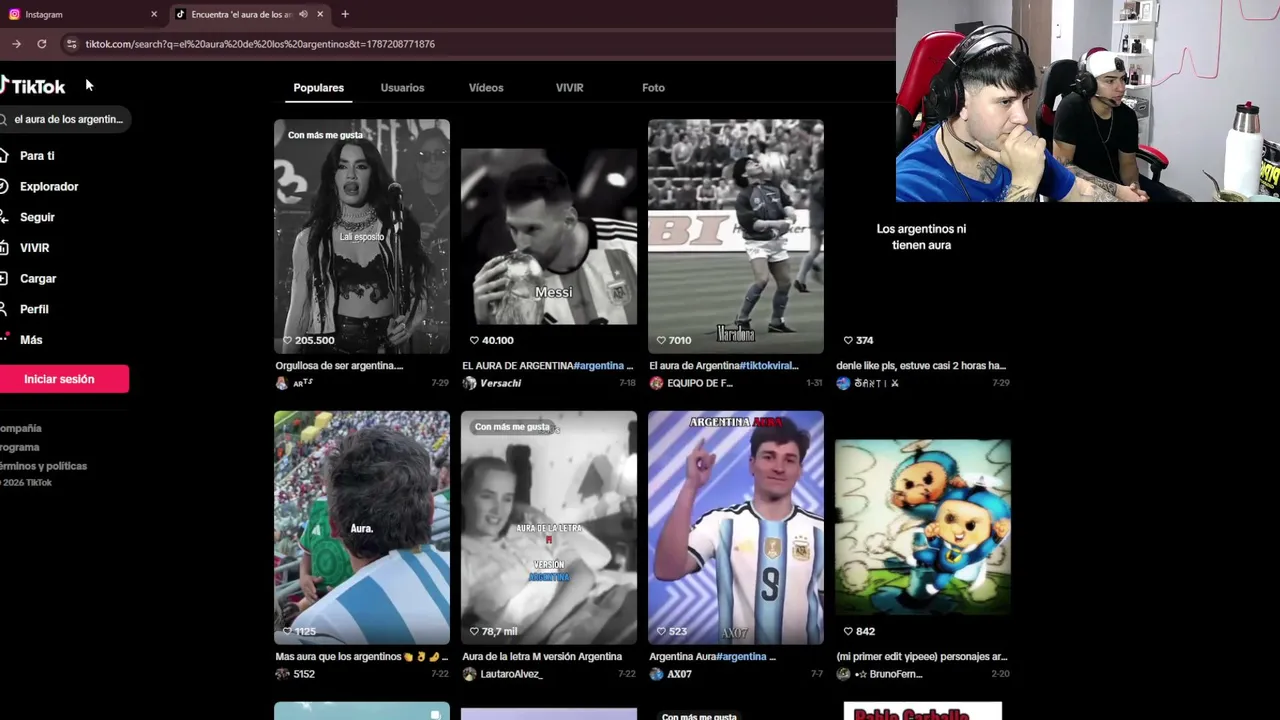Click the username 'Versachi'
Screen dimensions: 1280x720
click(x=500, y=383)
